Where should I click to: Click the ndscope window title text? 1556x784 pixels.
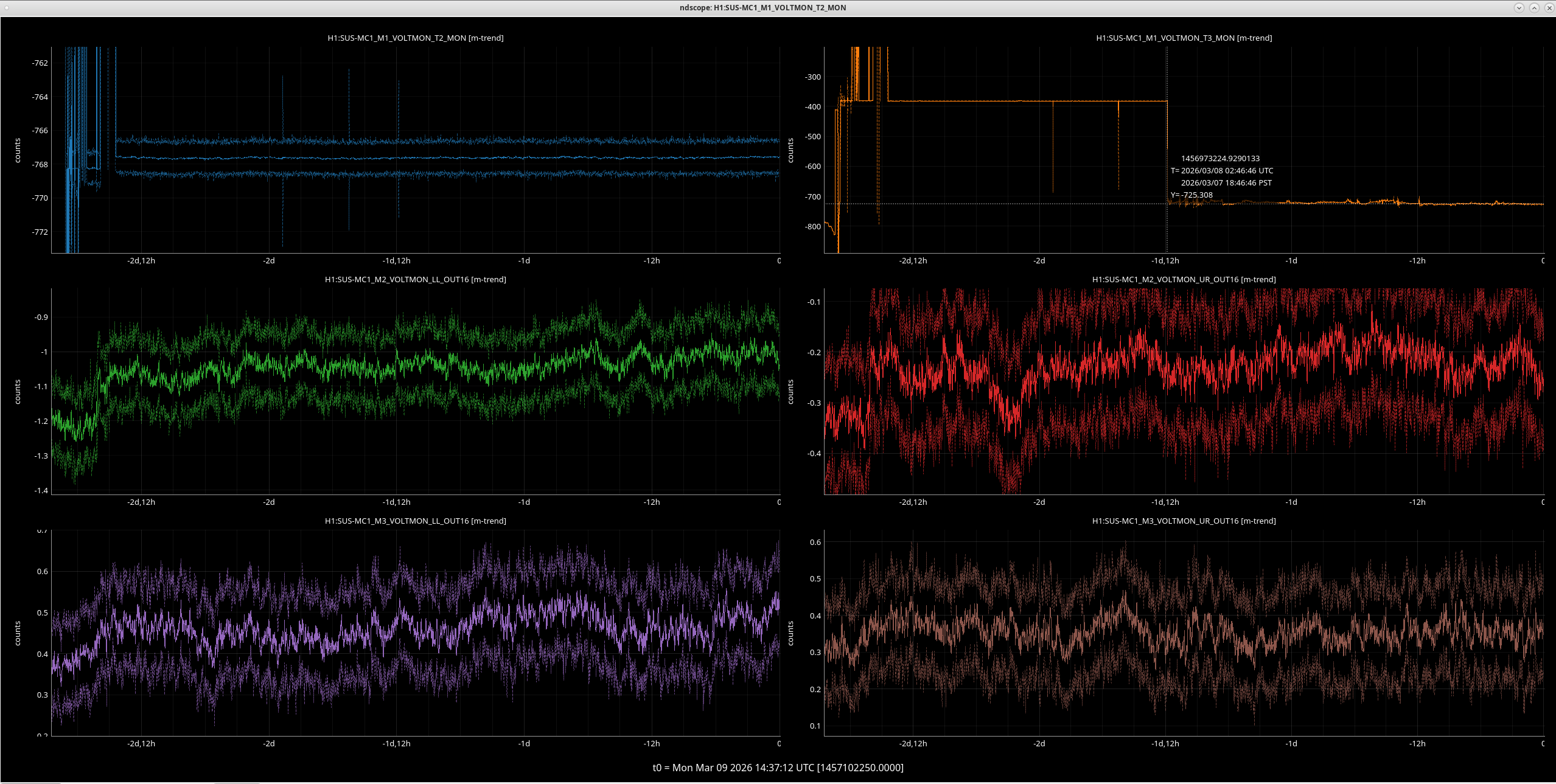[x=762, y=8]
